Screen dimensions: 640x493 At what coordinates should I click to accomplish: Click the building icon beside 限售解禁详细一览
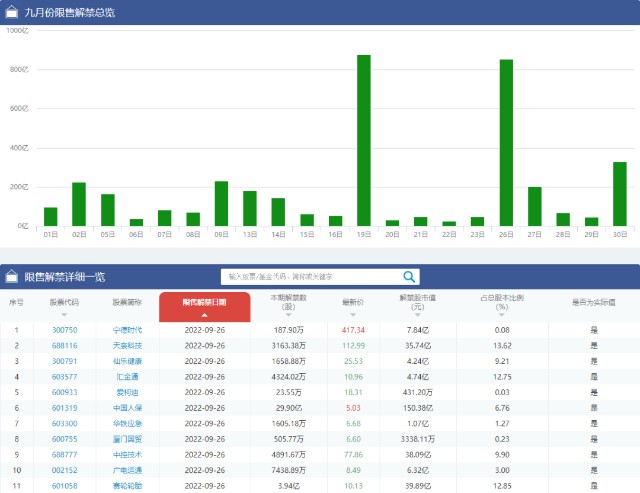pyautogui.click(x=12, y=277)
